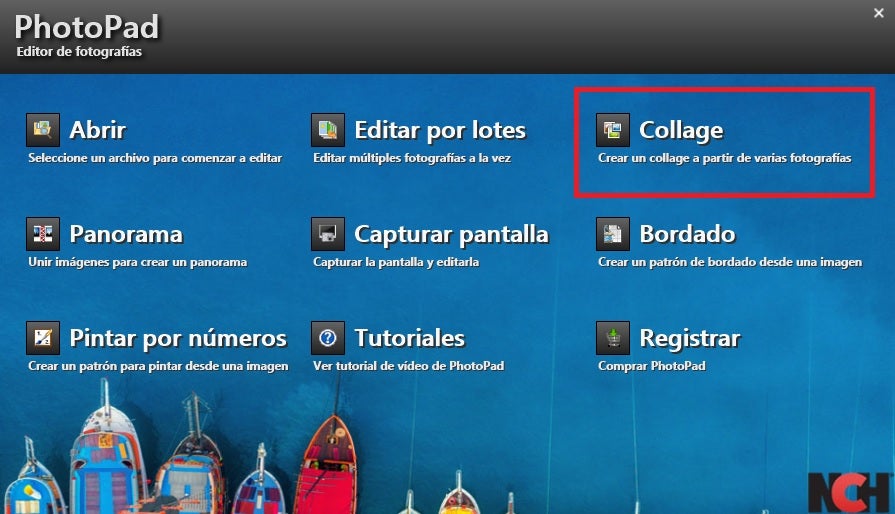Click 'Unir imágenes para crear un panorama'
895x514 pixels.
click(138, 262)
